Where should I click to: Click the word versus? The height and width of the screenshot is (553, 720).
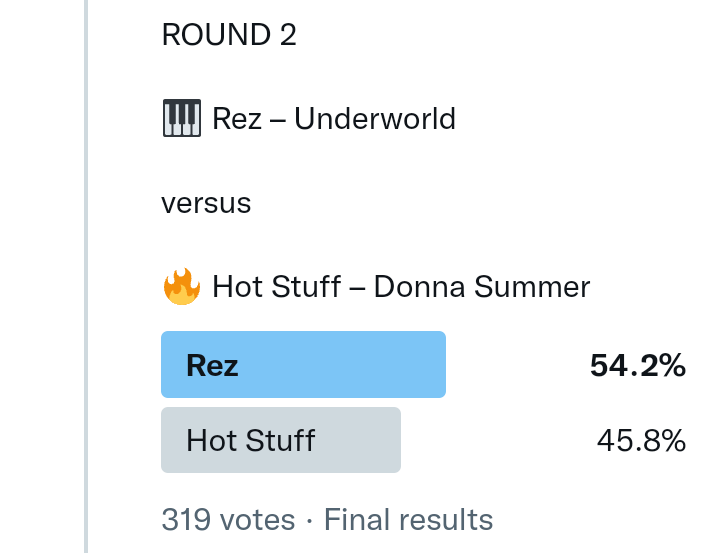point(206,204)
